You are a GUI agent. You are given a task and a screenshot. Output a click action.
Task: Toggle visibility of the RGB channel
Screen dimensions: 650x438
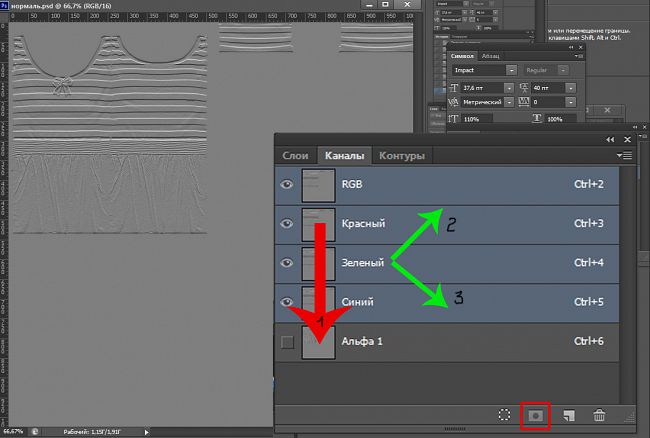point(288,184)
